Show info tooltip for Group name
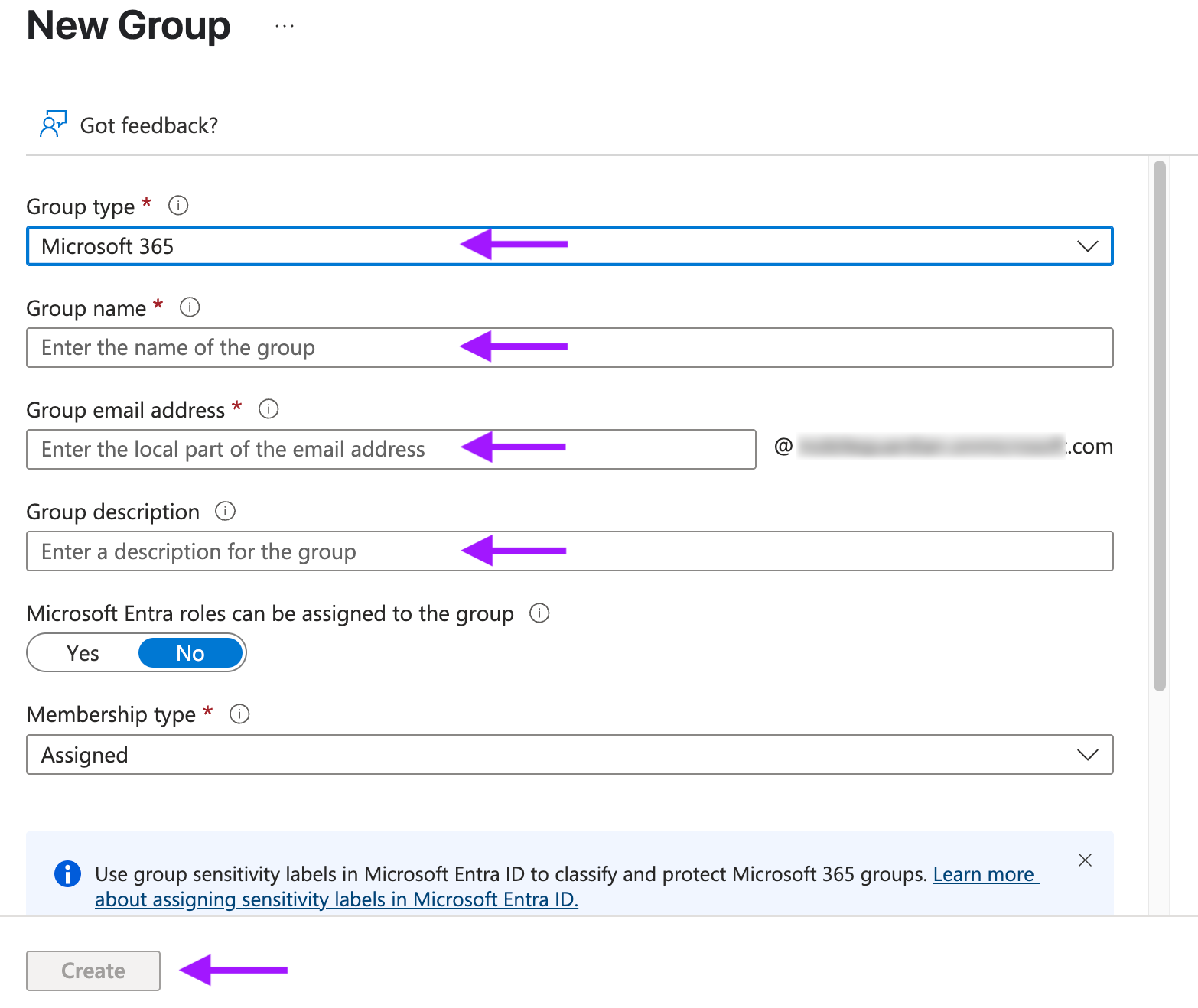Image resolution: width=1198 pixels, height=1008 pixels. 190,307
